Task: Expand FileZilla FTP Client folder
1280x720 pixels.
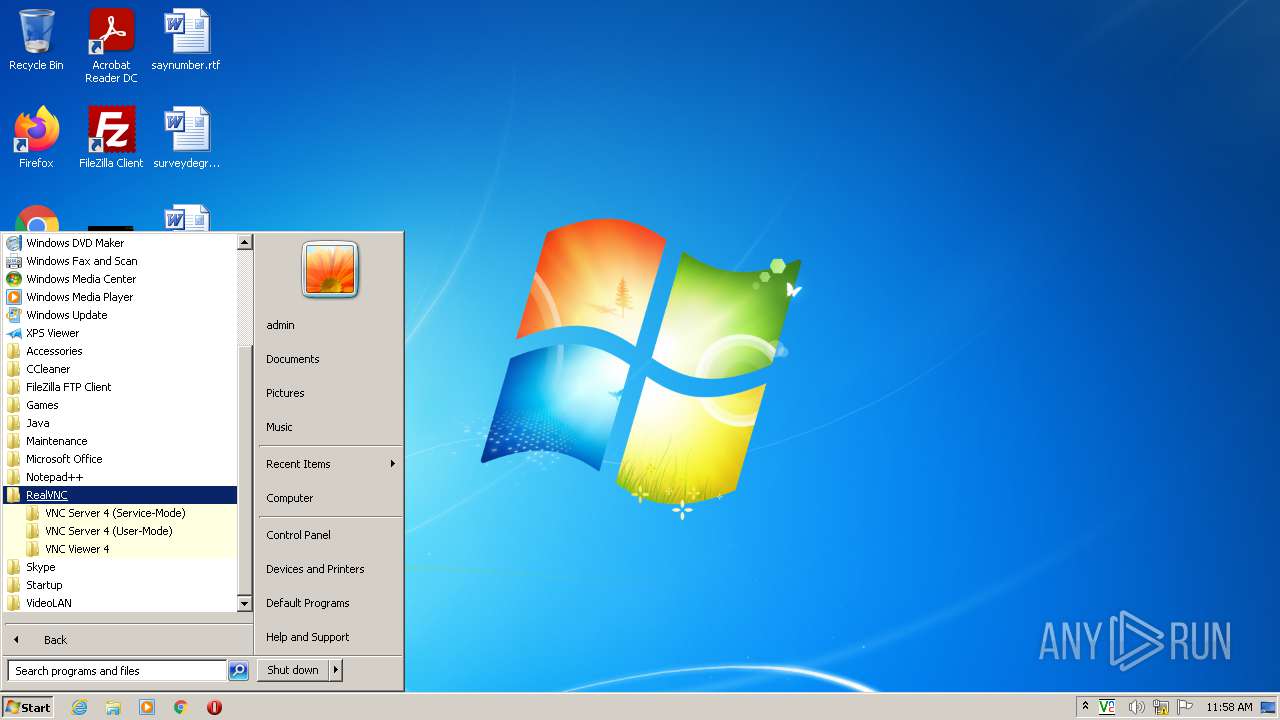Action: (120, 387)
